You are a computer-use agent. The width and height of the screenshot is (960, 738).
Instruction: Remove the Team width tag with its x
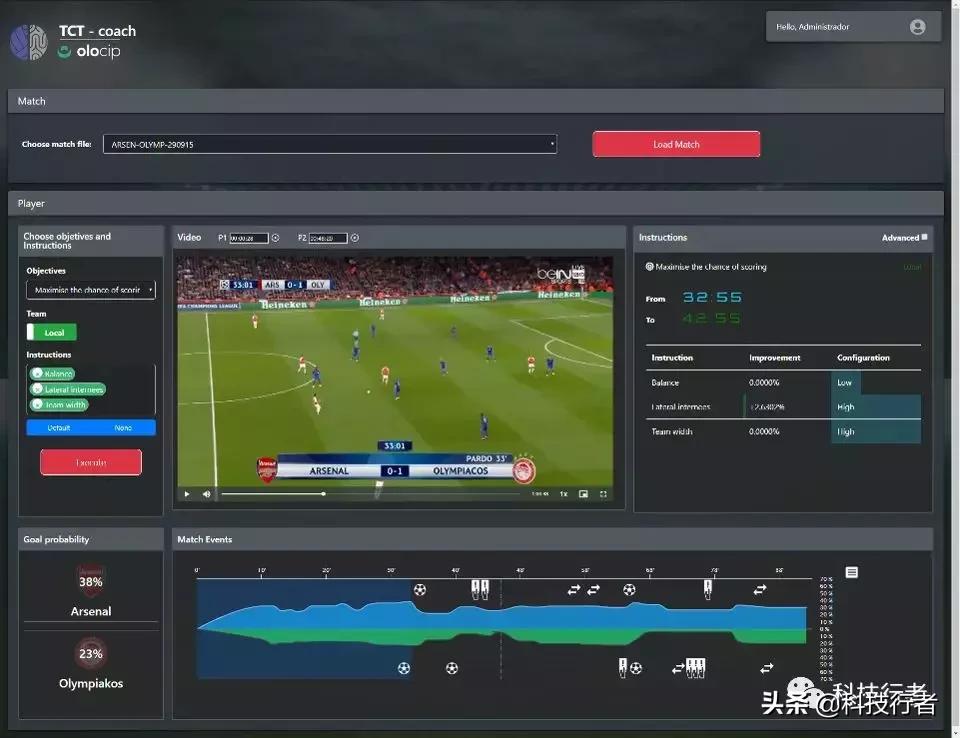coord(37,404)
